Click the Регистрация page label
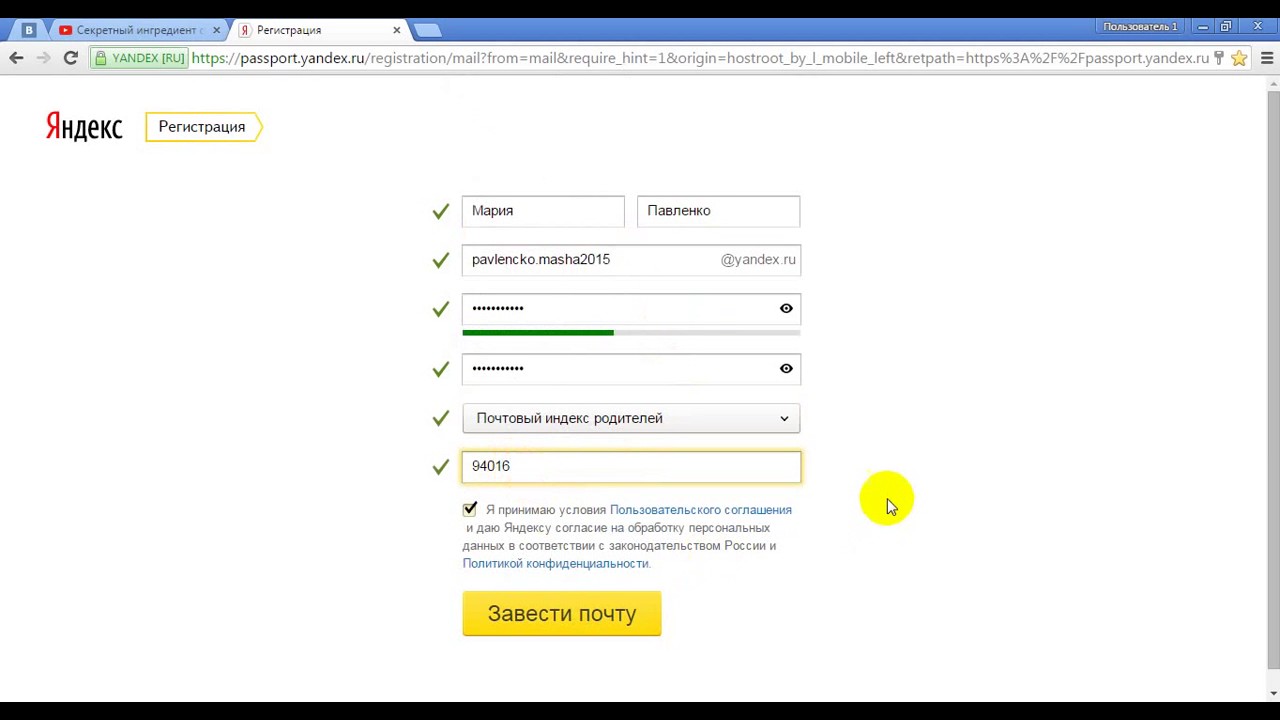Viewport: 1280px width, 720px height. point(202,127)
